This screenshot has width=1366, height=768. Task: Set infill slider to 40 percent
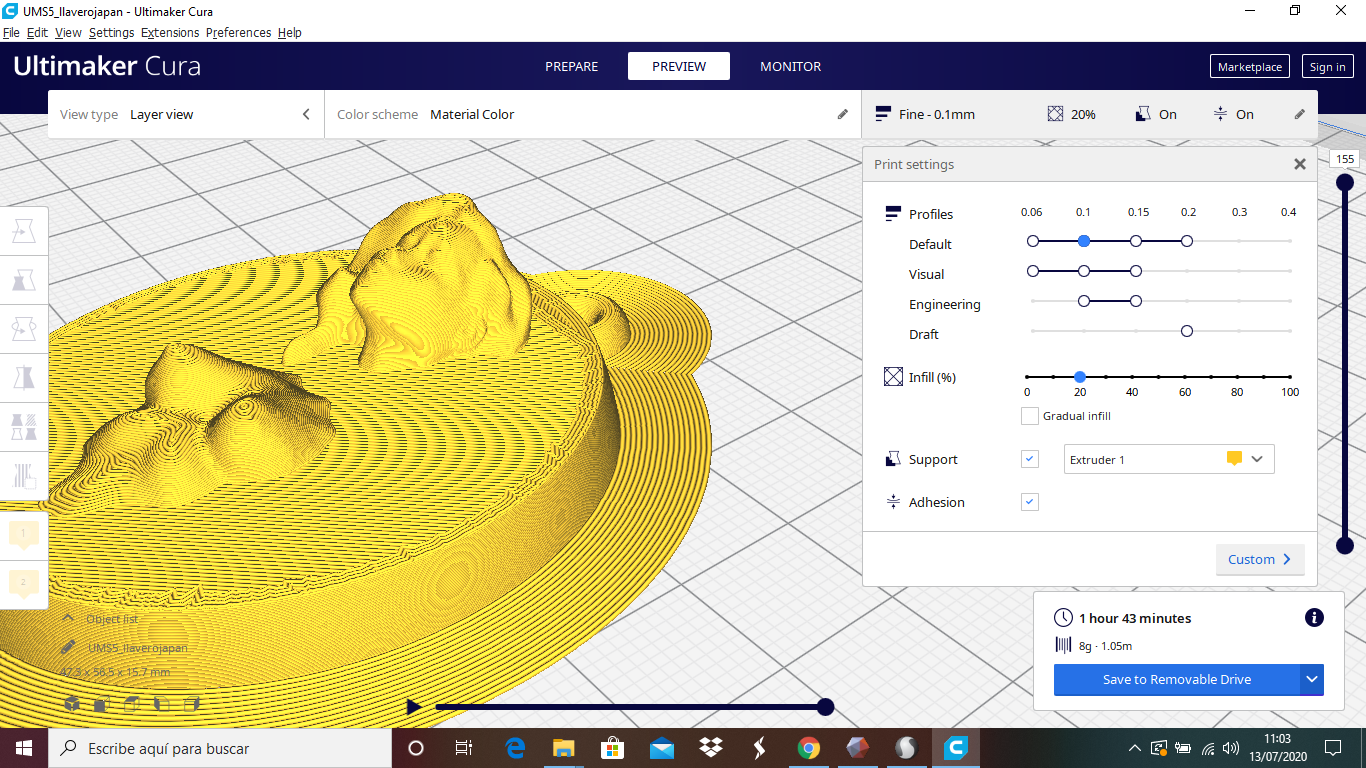(1132, 377)
